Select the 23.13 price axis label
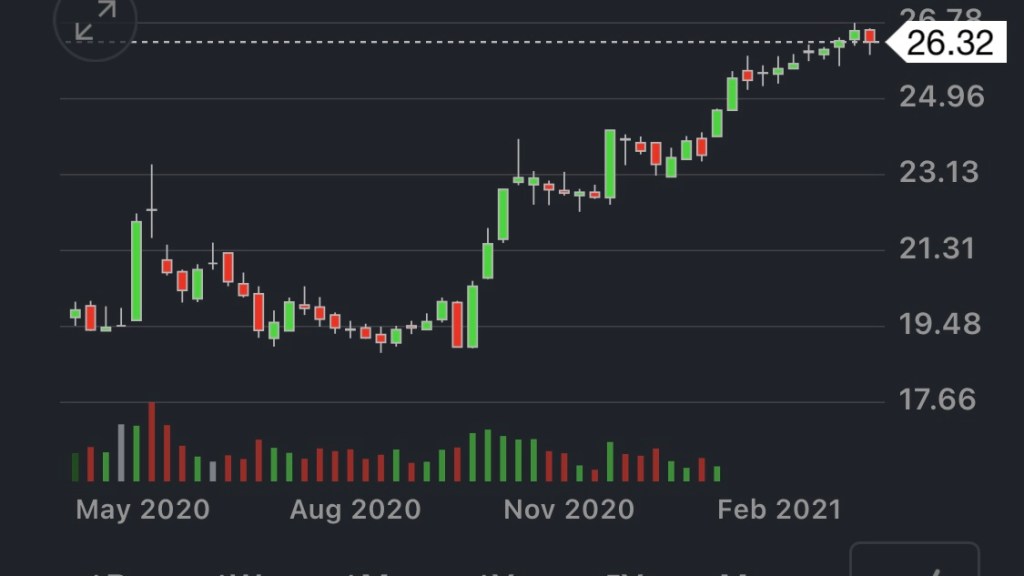Screen dimensions: 1024x576 [937, 173]
